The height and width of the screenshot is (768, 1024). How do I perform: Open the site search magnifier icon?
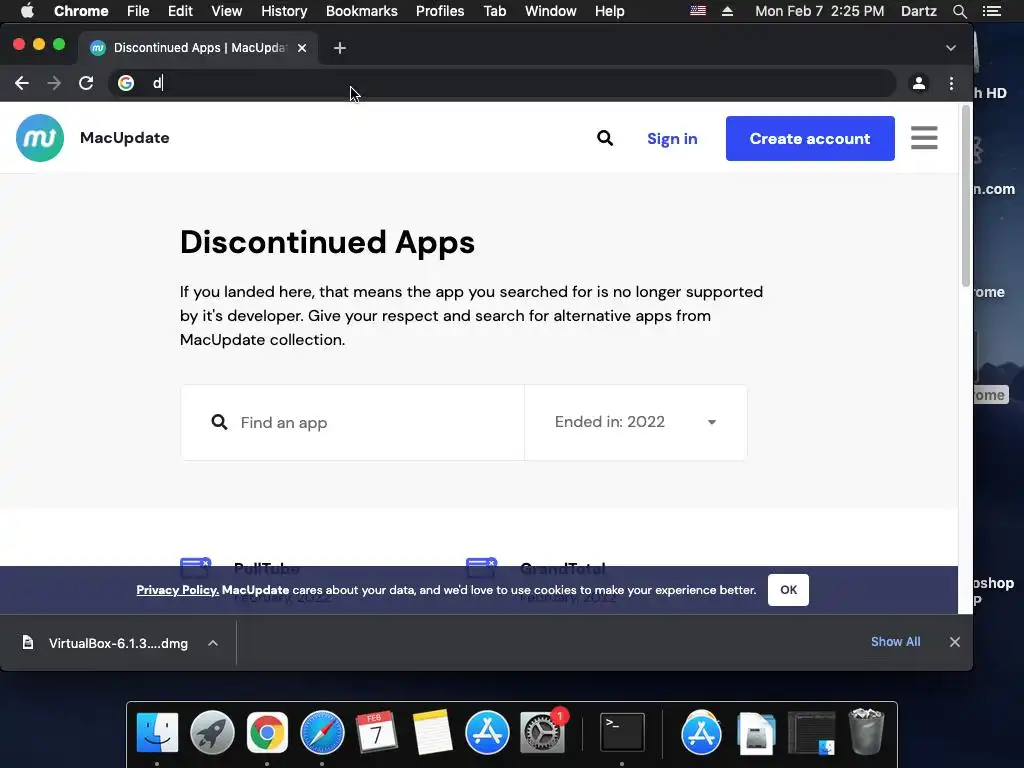coord(605,138)
